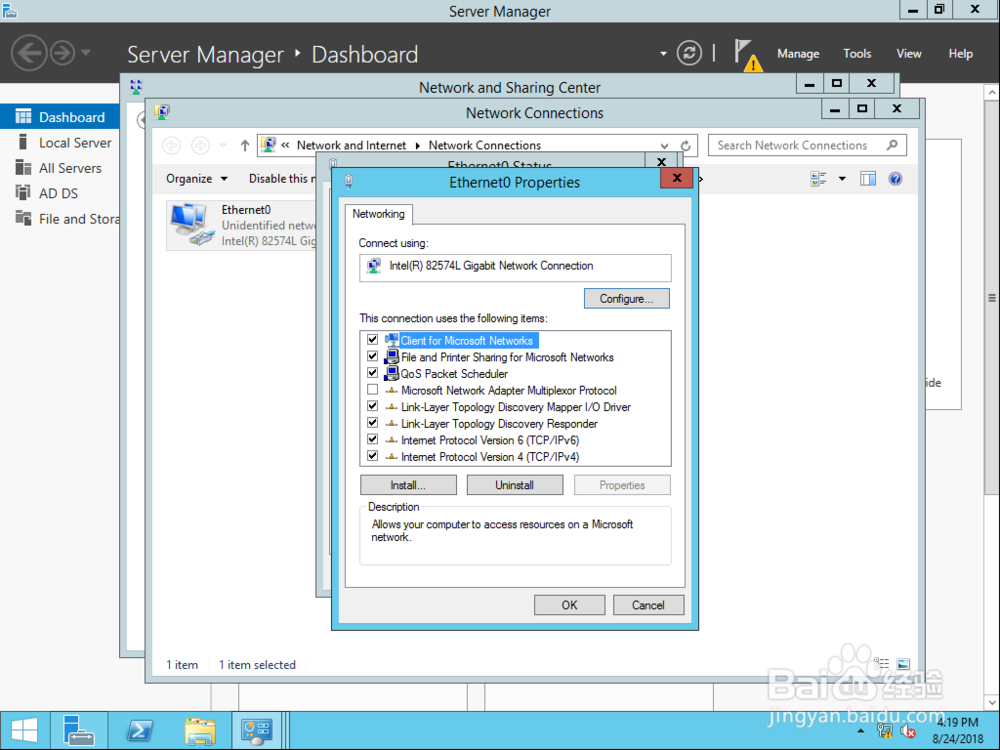This screenshot has width=1000, height=750.
Task: Expand Server Manager navigation history dropdown
Action: click(85, 53)
